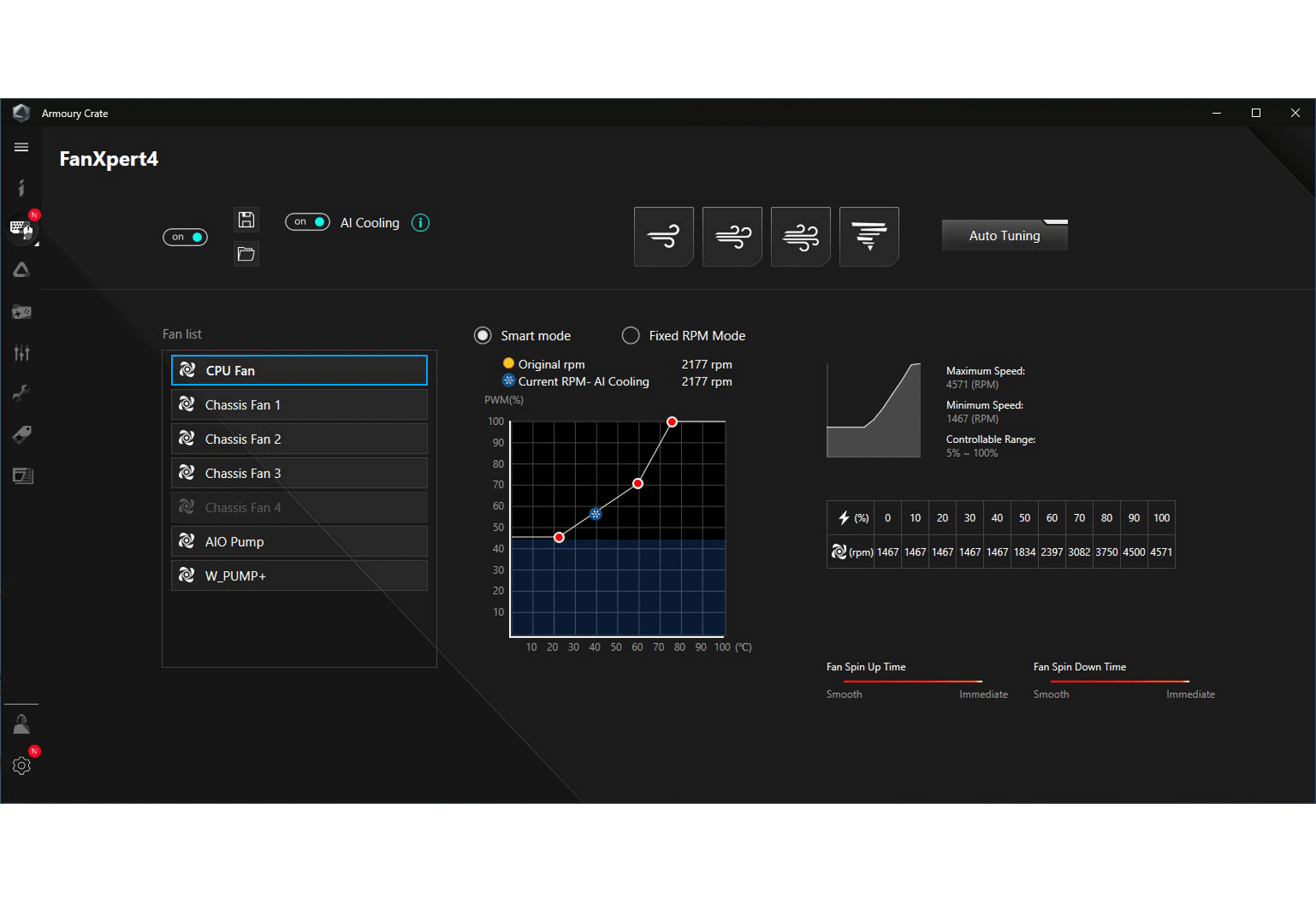This screenshot has height=902, width=1316.
Task: Click the 2397 rpm table cell
Action: point(1052,552)
